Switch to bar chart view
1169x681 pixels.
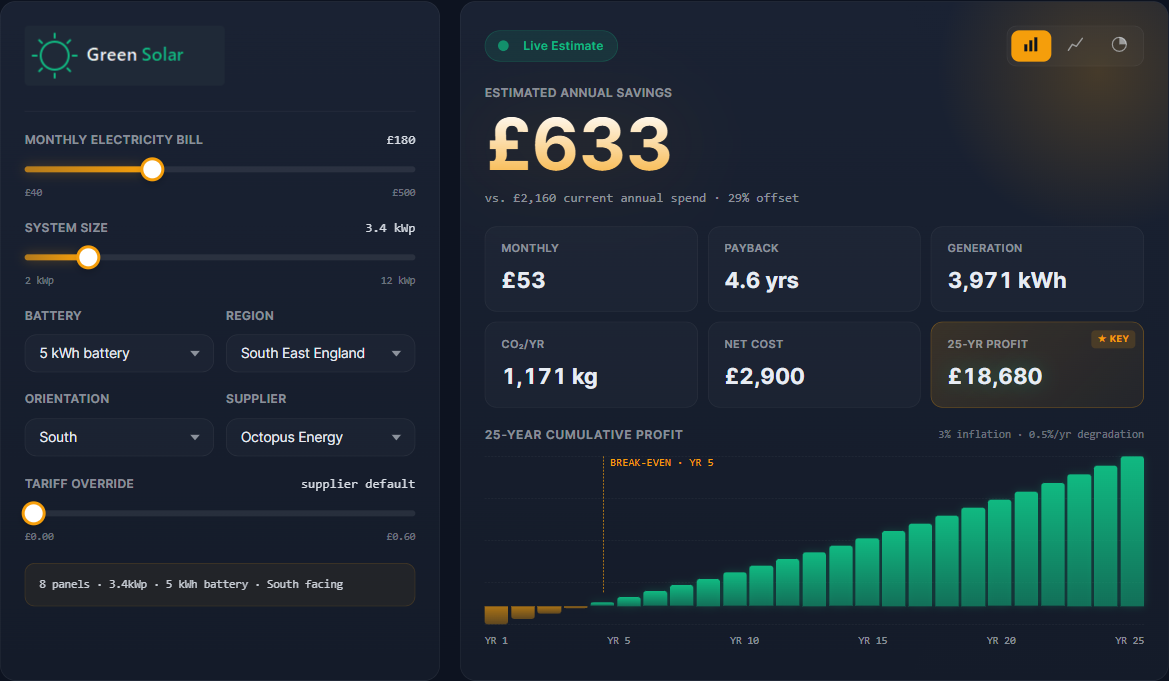(1030, 45)
